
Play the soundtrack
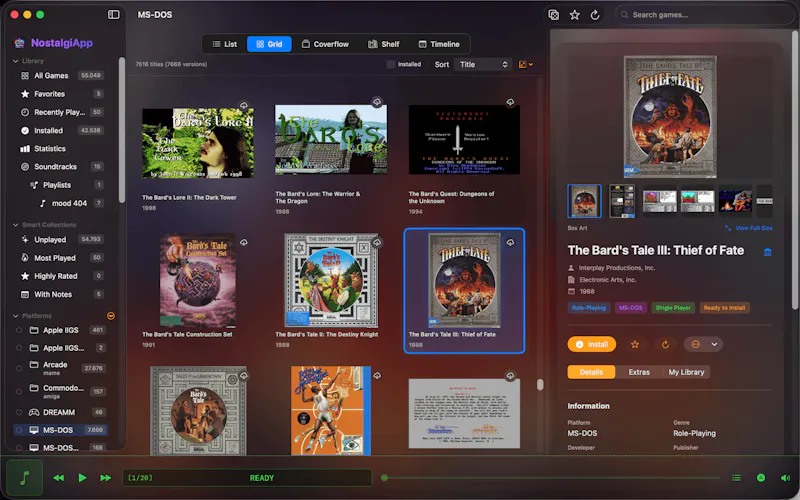tap(82, 478)
